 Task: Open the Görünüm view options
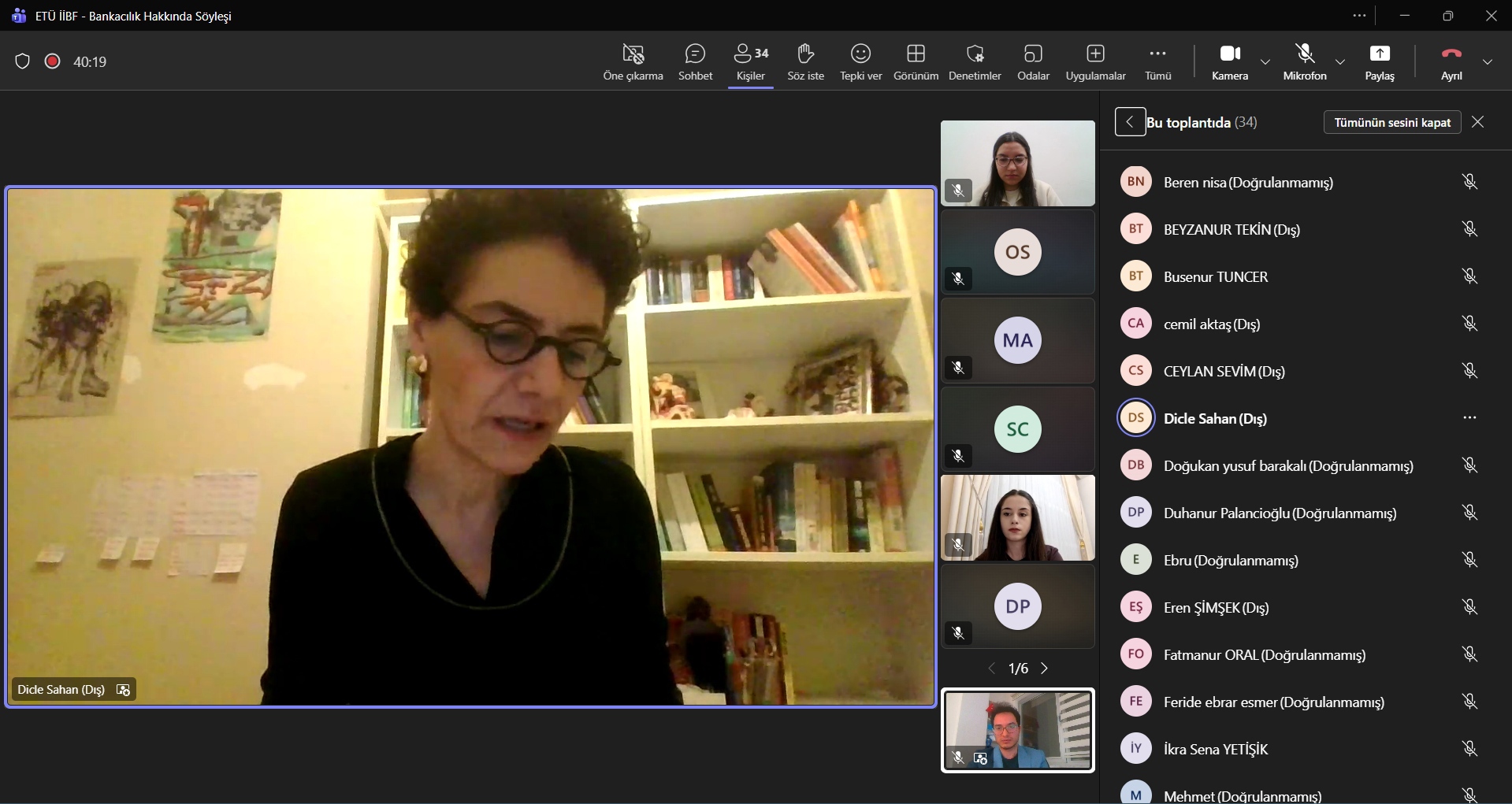click(x=916, y=61)
